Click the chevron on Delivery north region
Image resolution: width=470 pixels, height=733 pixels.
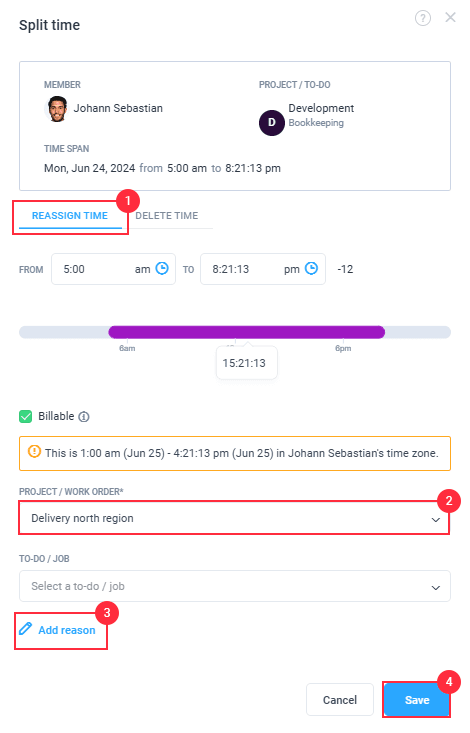435,519
